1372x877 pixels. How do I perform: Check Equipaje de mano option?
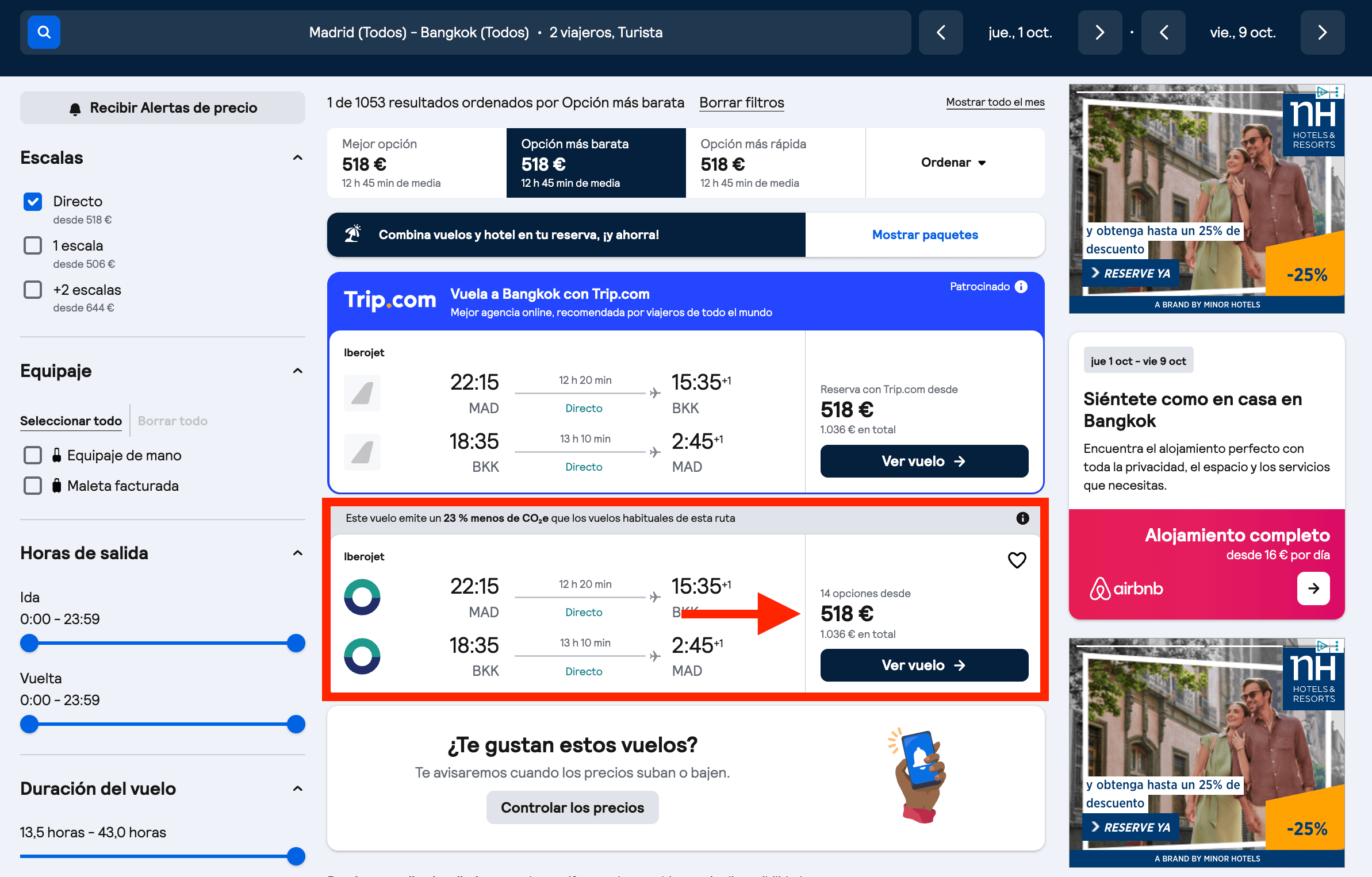(x=33, y=455)
